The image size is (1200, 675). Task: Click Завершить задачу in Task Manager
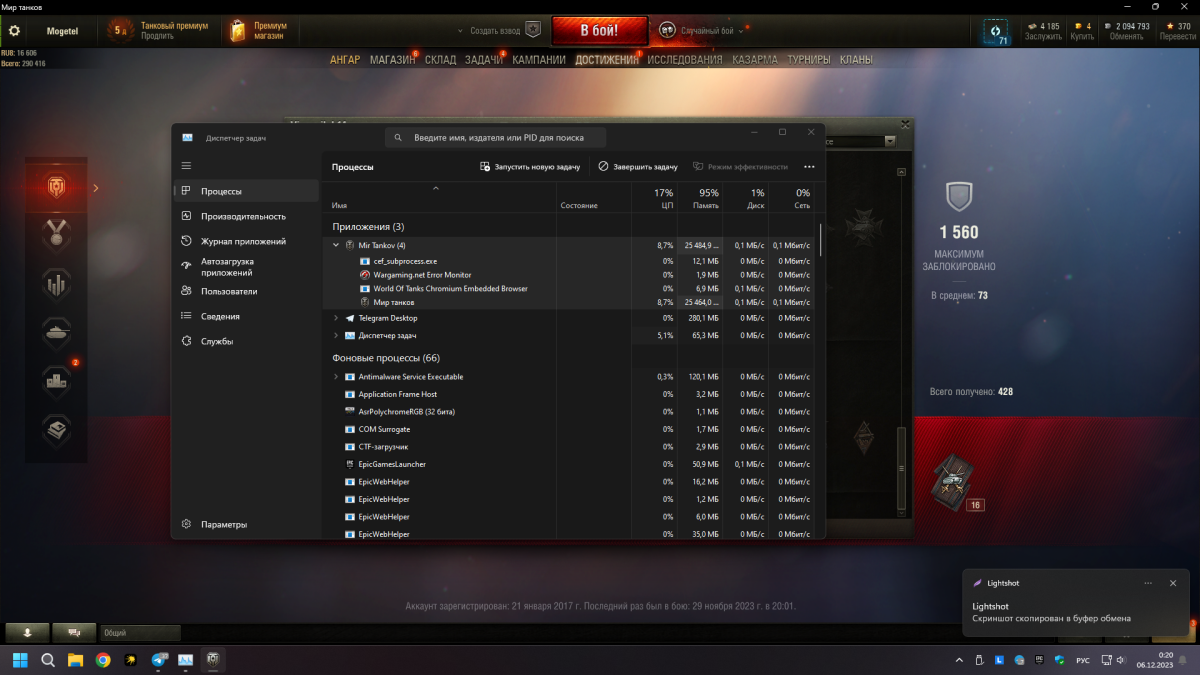(x=638, y=167)
